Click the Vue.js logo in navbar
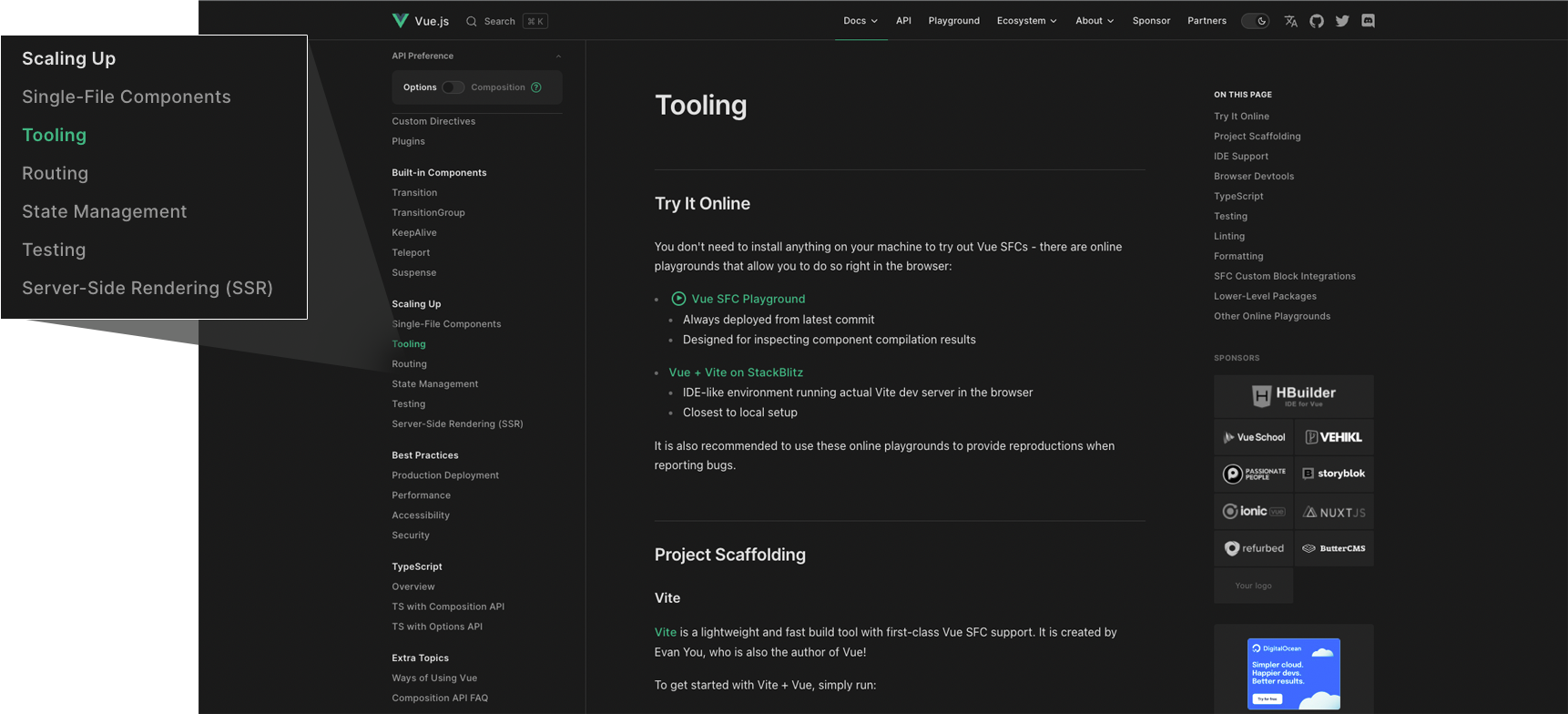This screenshot has width=1568, height=714. 420,21
